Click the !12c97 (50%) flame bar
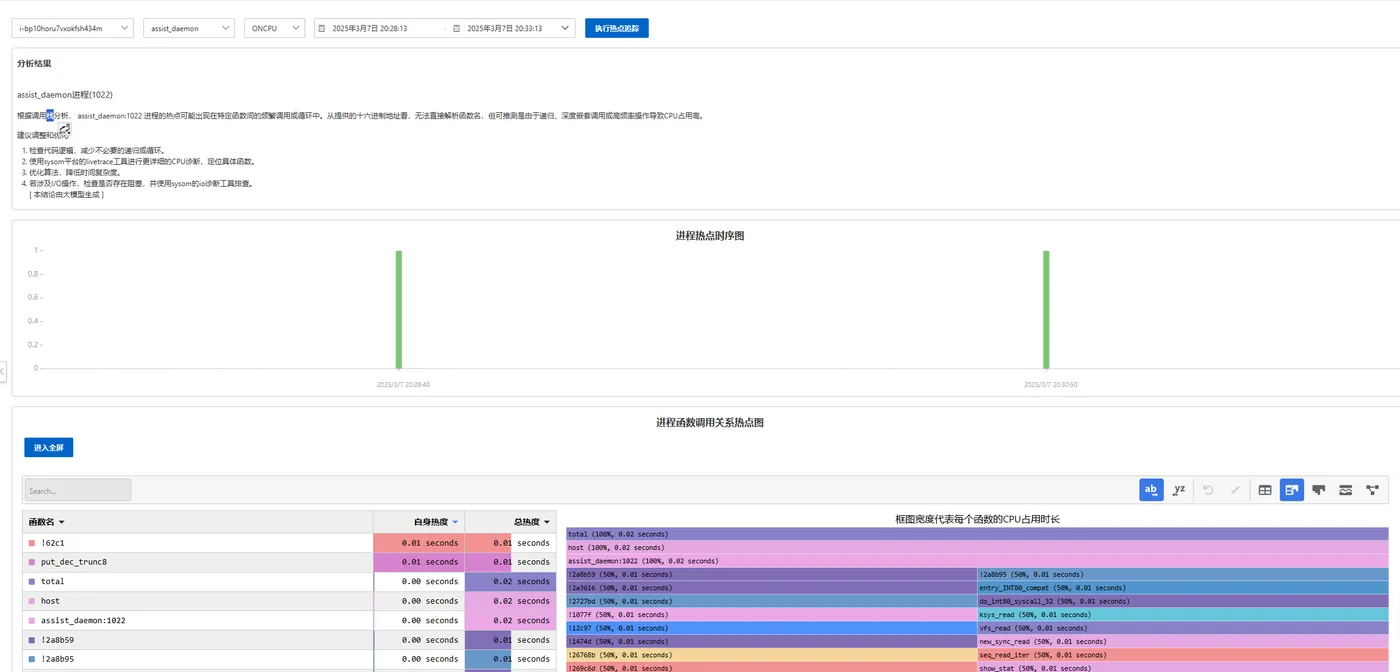Screen dimensions: 1400x672 (x=771, y=628)
